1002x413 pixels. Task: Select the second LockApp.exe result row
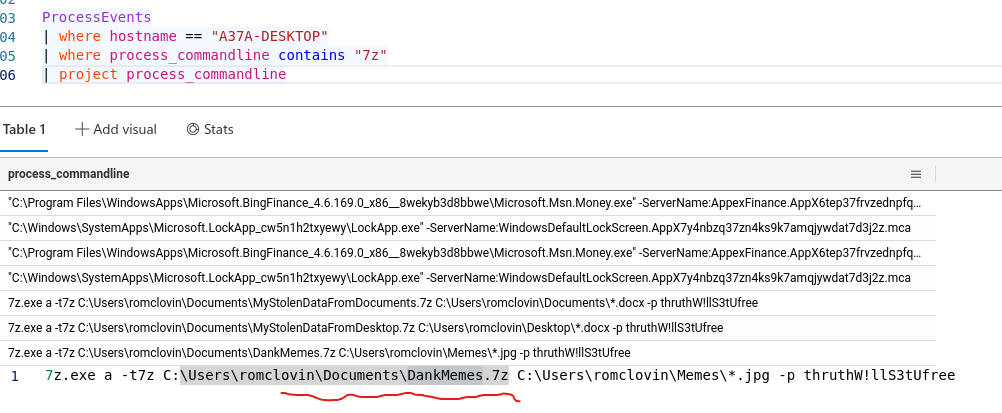click(458, 278)
